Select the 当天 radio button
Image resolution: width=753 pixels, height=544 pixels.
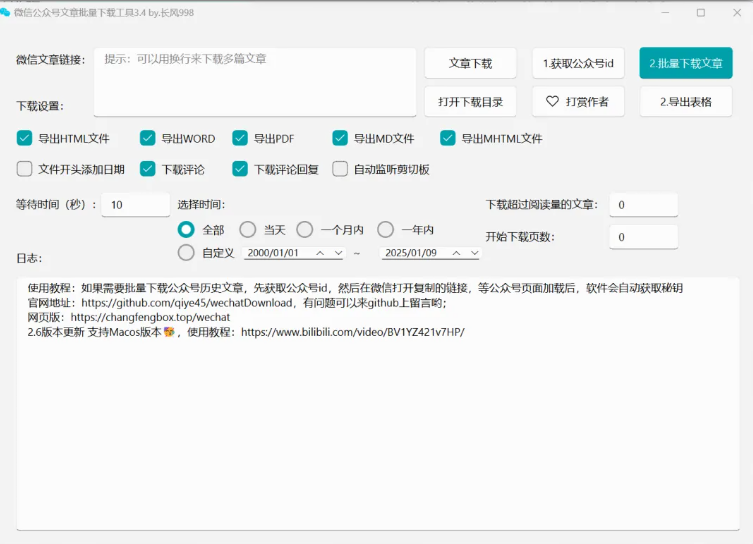[x=248, y=230]
